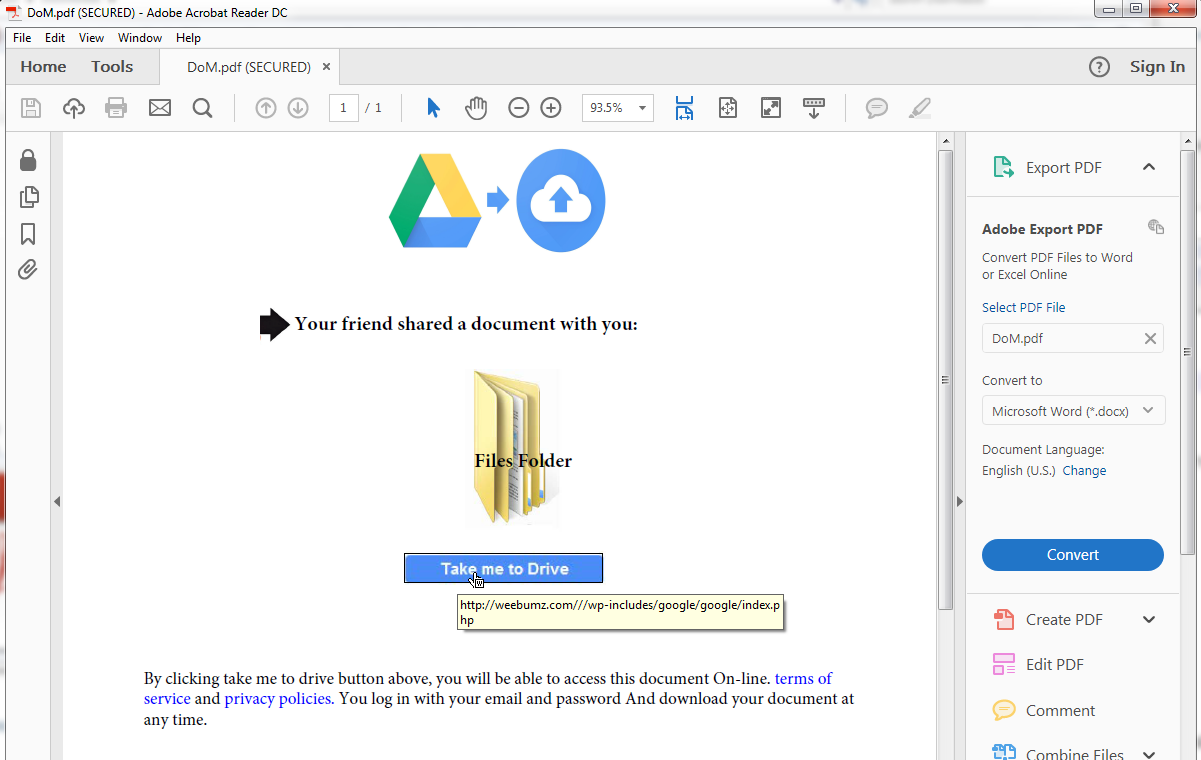Click the Save file floppy icon

click(31, 107)
